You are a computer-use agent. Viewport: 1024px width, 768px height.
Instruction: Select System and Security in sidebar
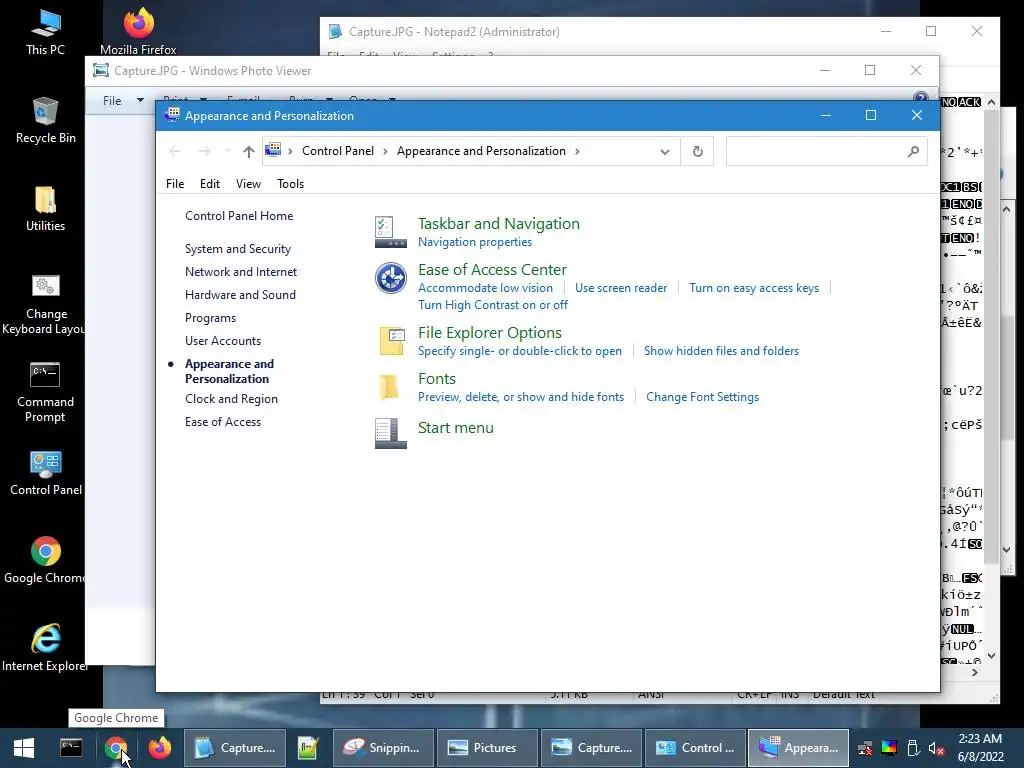[x=238, y=249]
